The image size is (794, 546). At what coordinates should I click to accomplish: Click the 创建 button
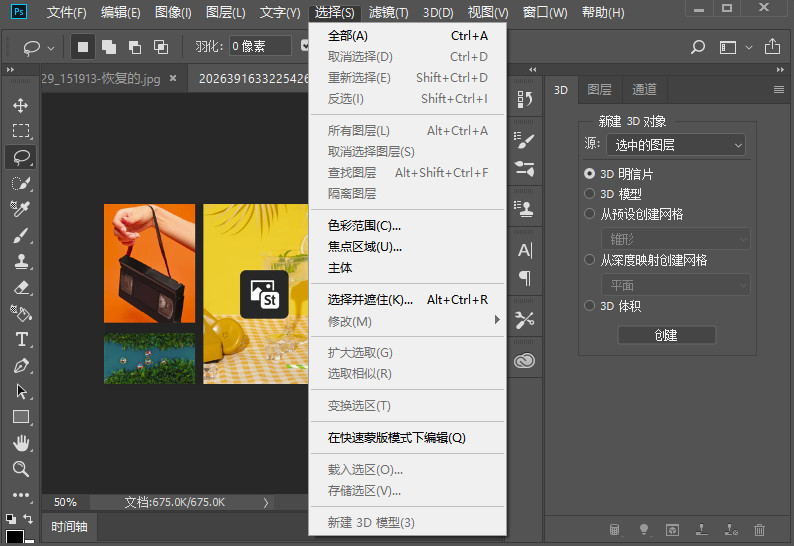(x=666, y=335)
